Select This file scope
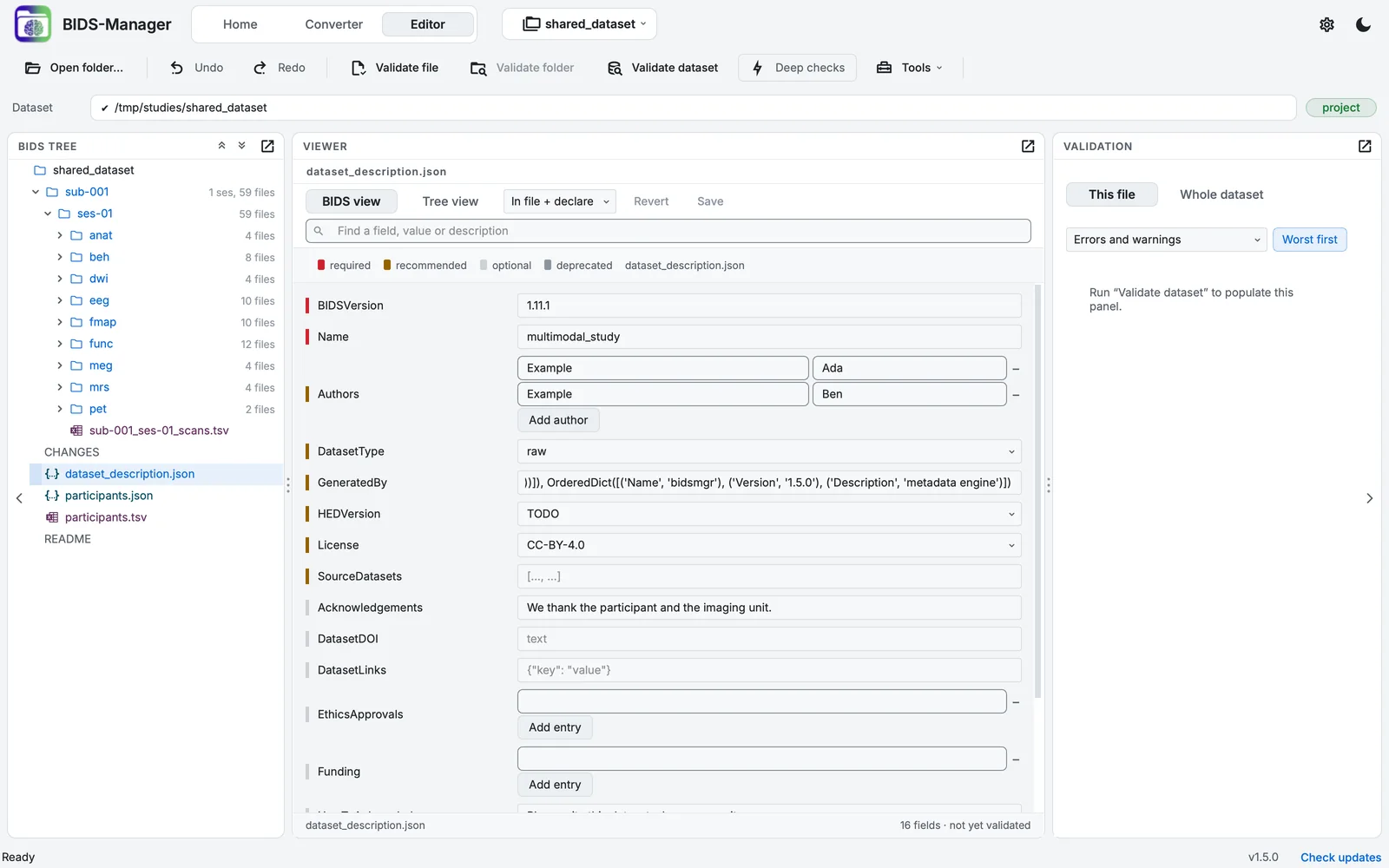 tap(1112, 194)
